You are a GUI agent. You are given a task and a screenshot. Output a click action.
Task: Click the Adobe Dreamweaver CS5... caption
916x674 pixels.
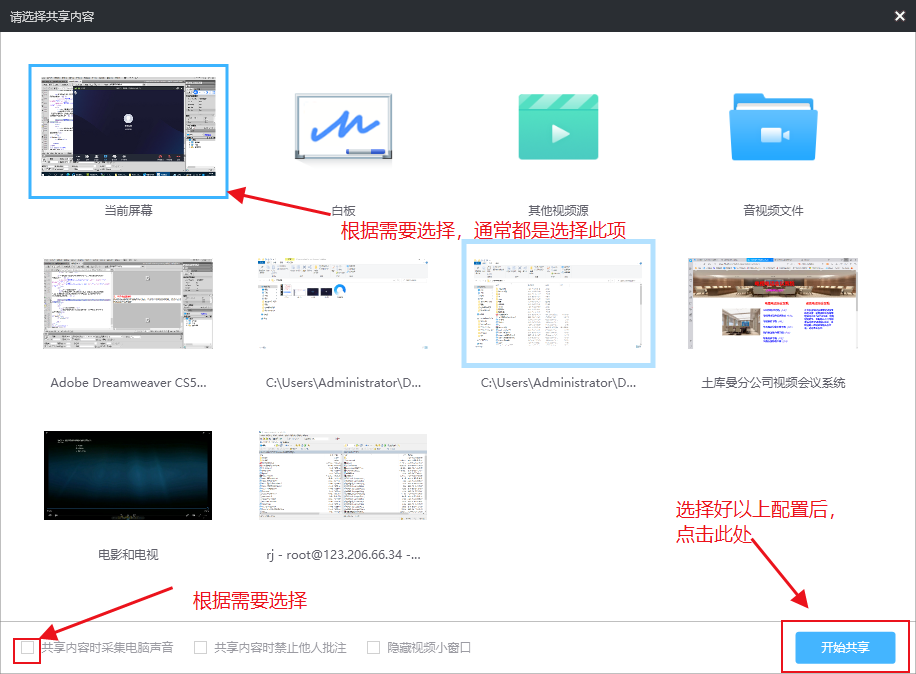click(x=128, y=383)
